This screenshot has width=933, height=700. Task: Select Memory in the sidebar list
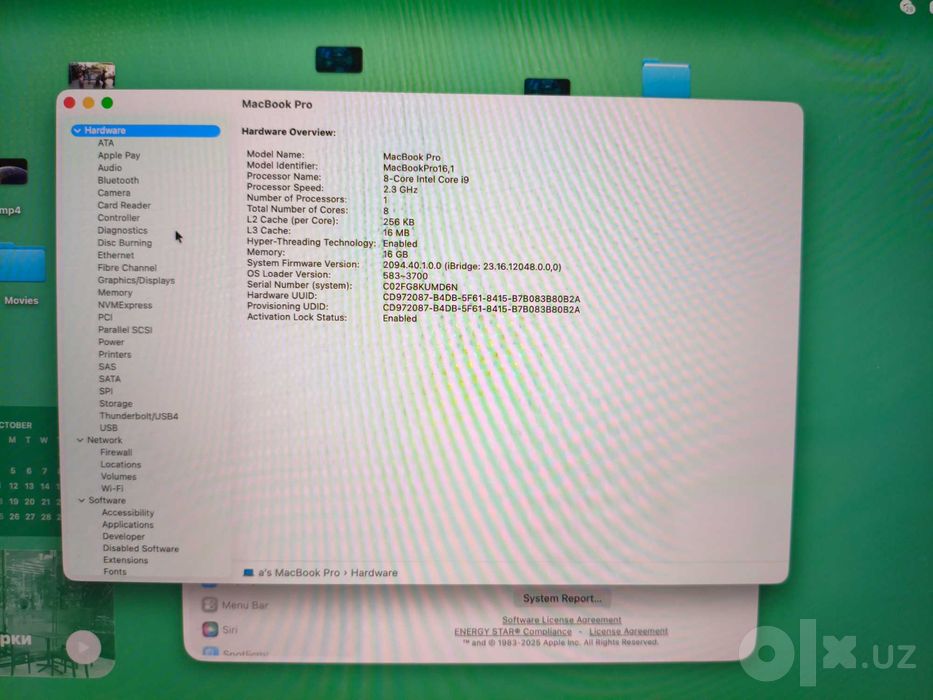coord(115,293)
